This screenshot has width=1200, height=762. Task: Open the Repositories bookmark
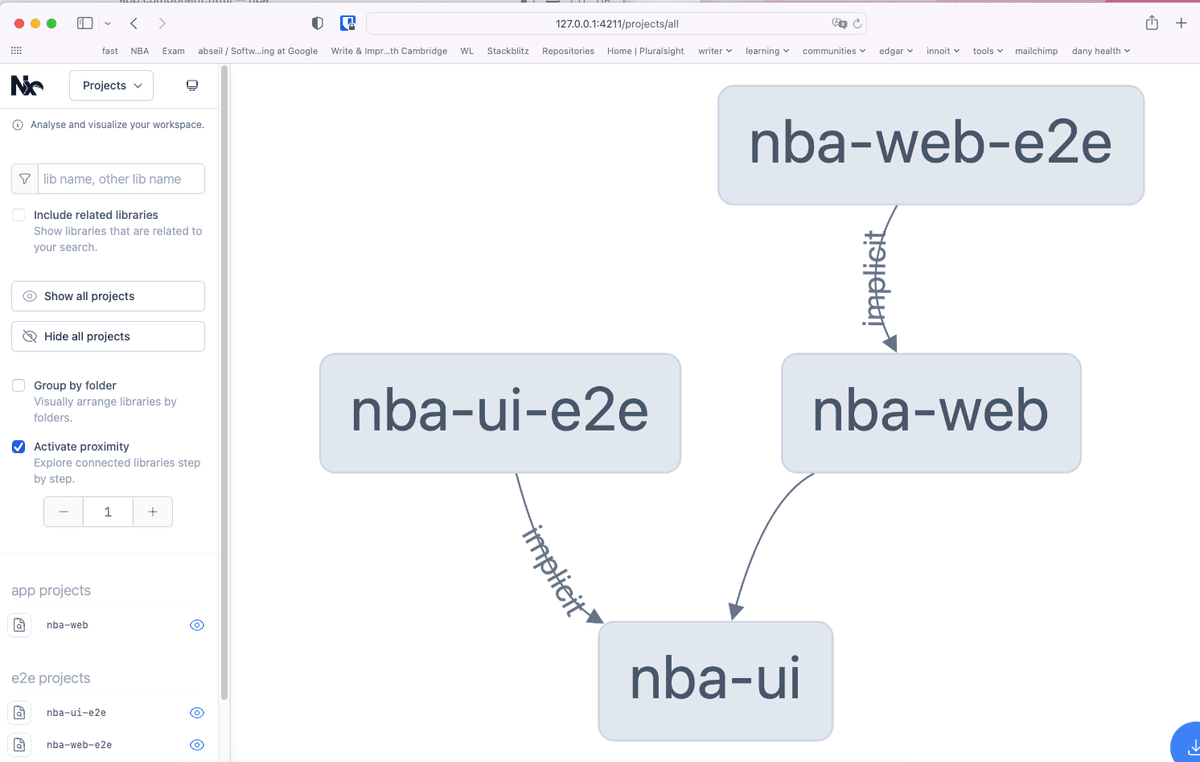coord(568,51)
